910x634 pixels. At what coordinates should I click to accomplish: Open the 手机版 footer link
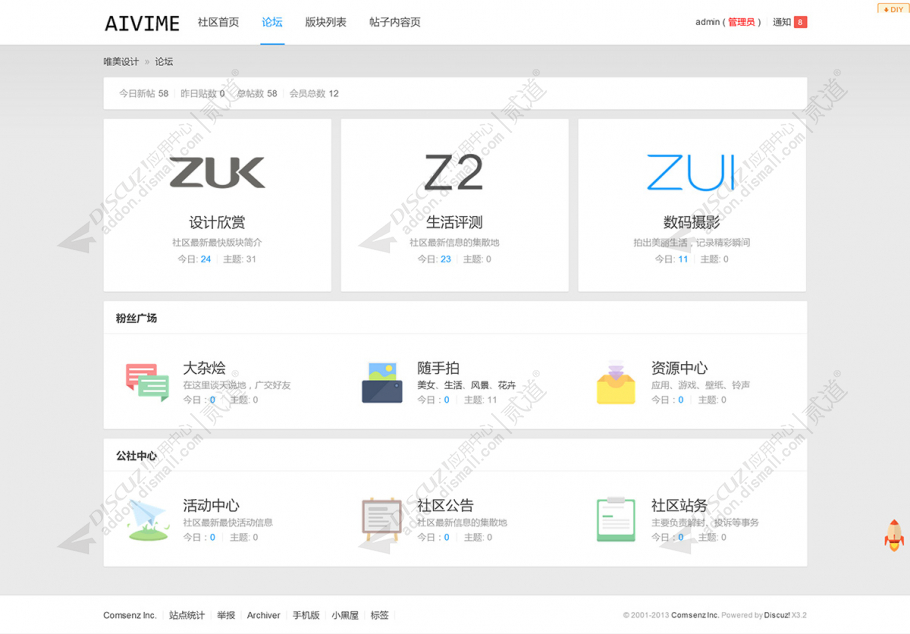click(306, 615)
